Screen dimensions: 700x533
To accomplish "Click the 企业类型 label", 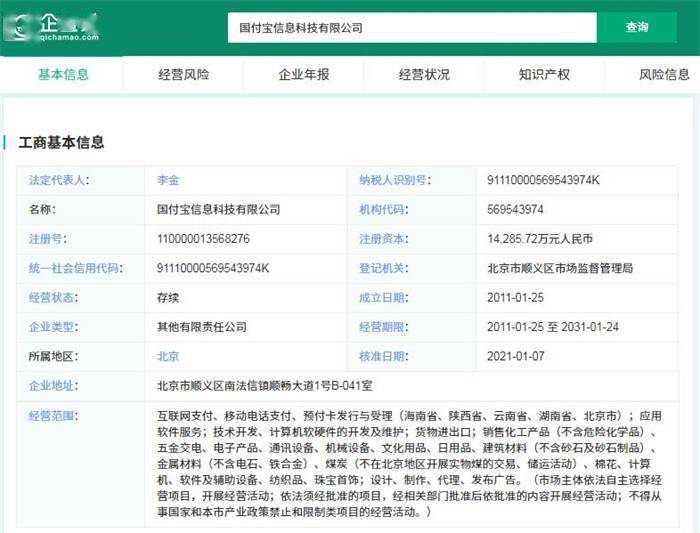I will coord(53,327).
